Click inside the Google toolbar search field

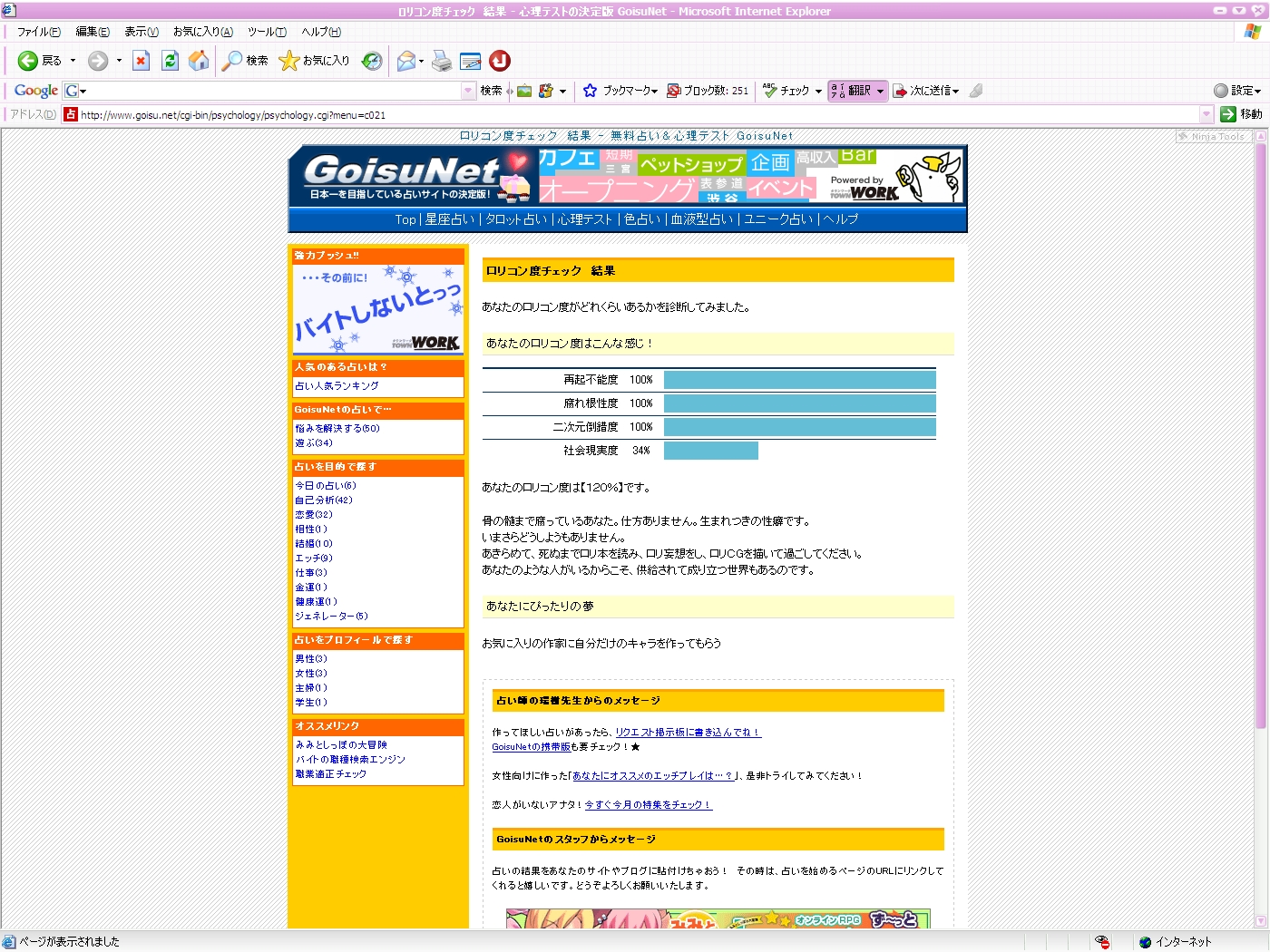coord(276,91)
